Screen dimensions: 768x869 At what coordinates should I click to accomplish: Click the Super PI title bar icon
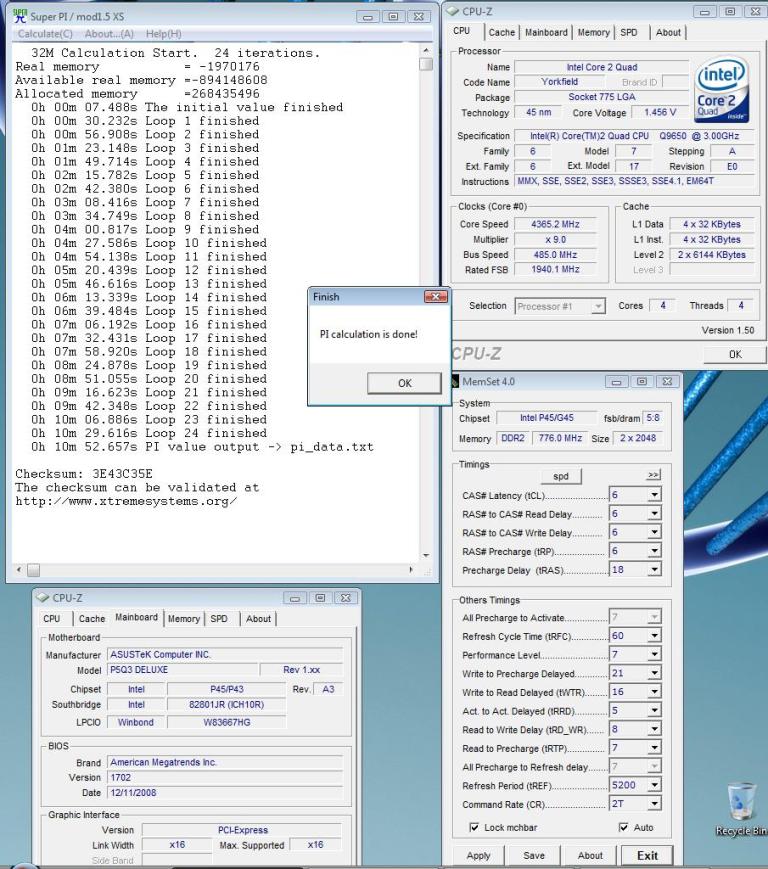(20, 16)
